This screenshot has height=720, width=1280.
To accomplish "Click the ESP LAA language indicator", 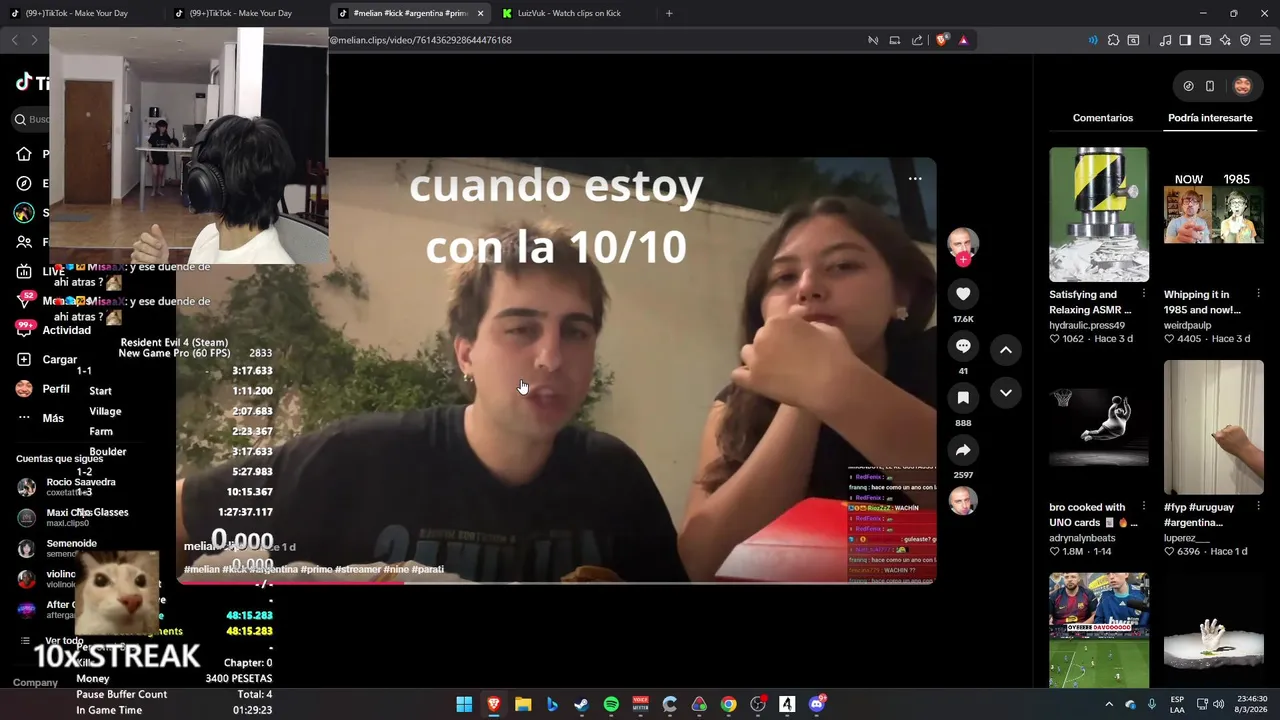I will tap(1177, 704).
